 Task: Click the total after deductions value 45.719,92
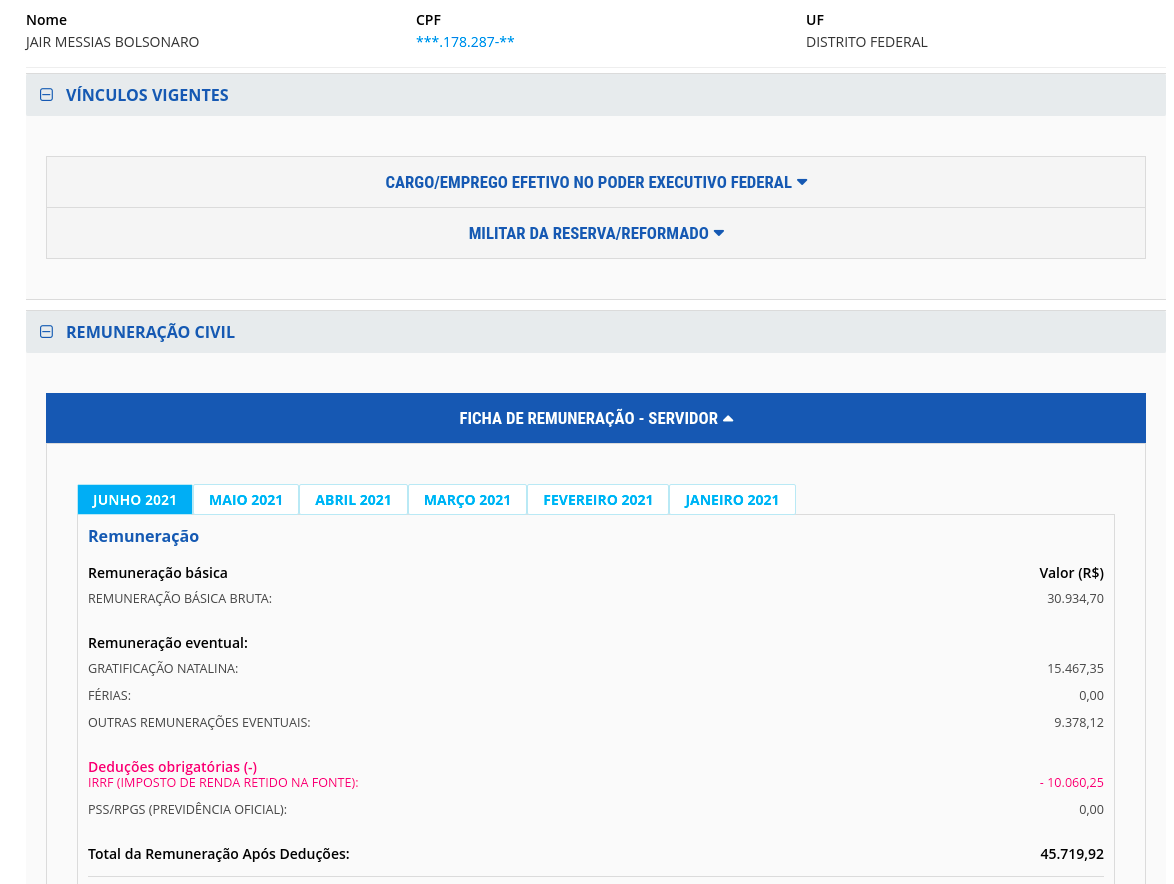pos(1072,854)
